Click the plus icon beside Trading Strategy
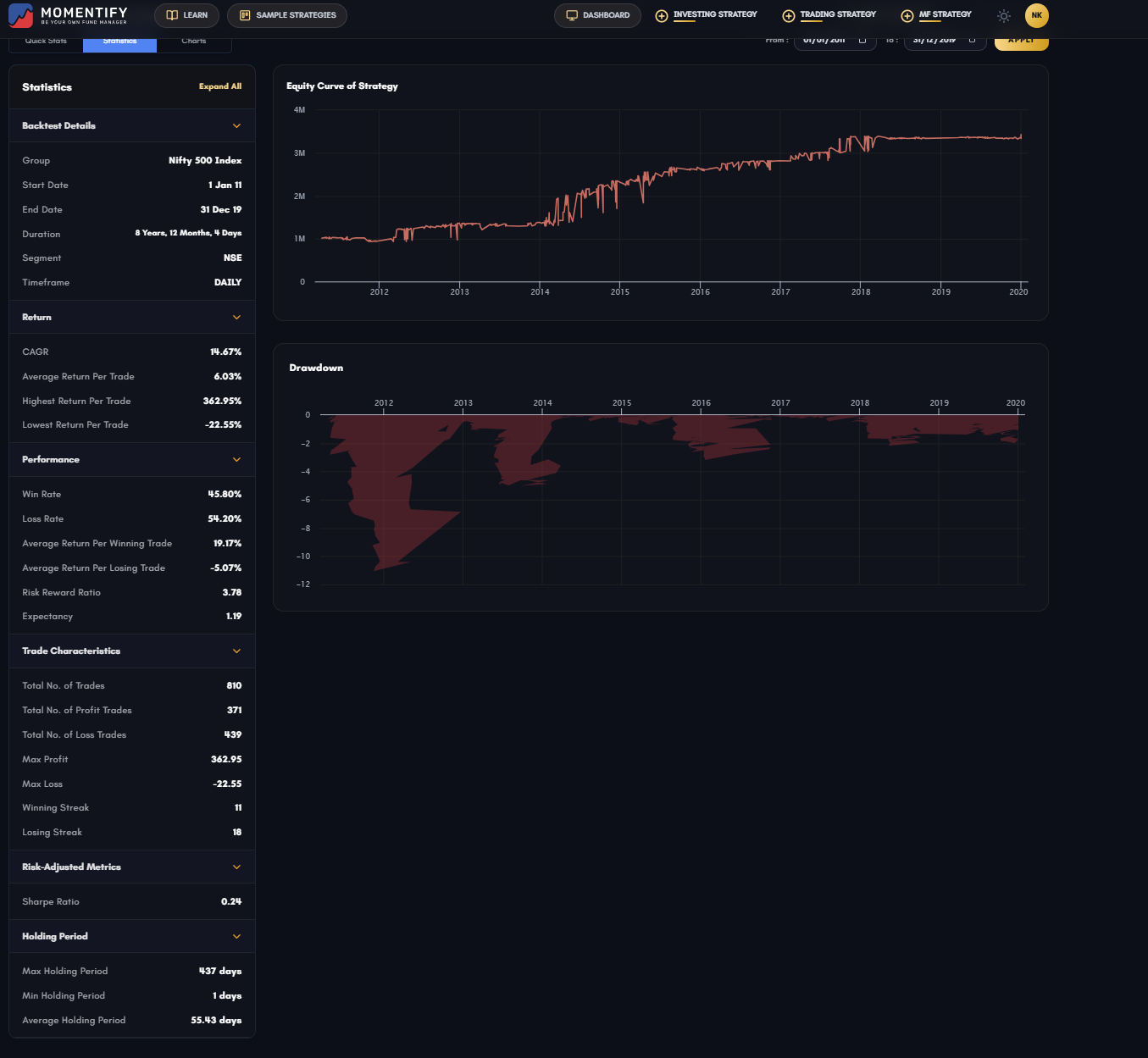 coord(789,16)
